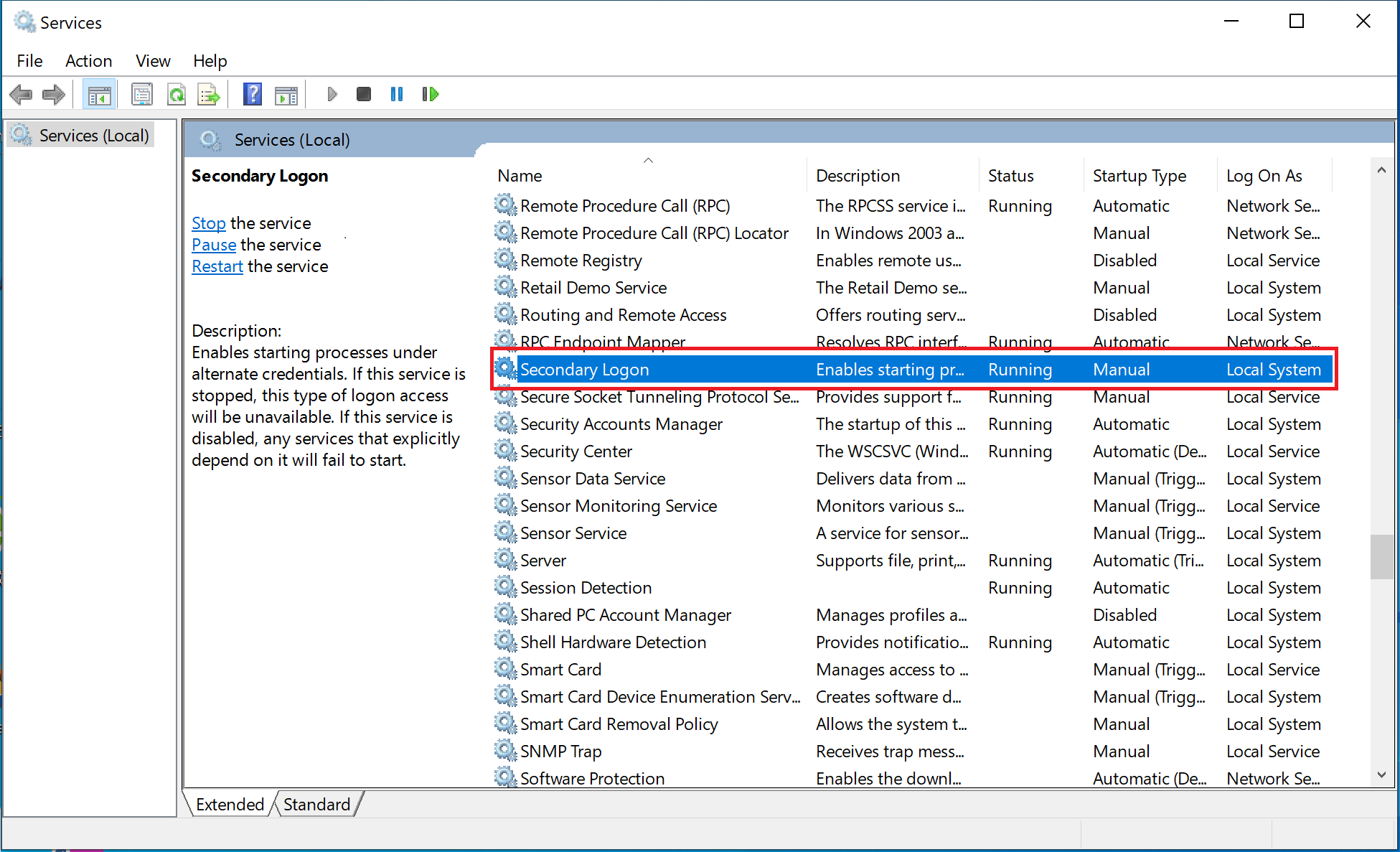
Task: Switch to the Standard tab
Action: pyautogui.click(x=316, y=805)
